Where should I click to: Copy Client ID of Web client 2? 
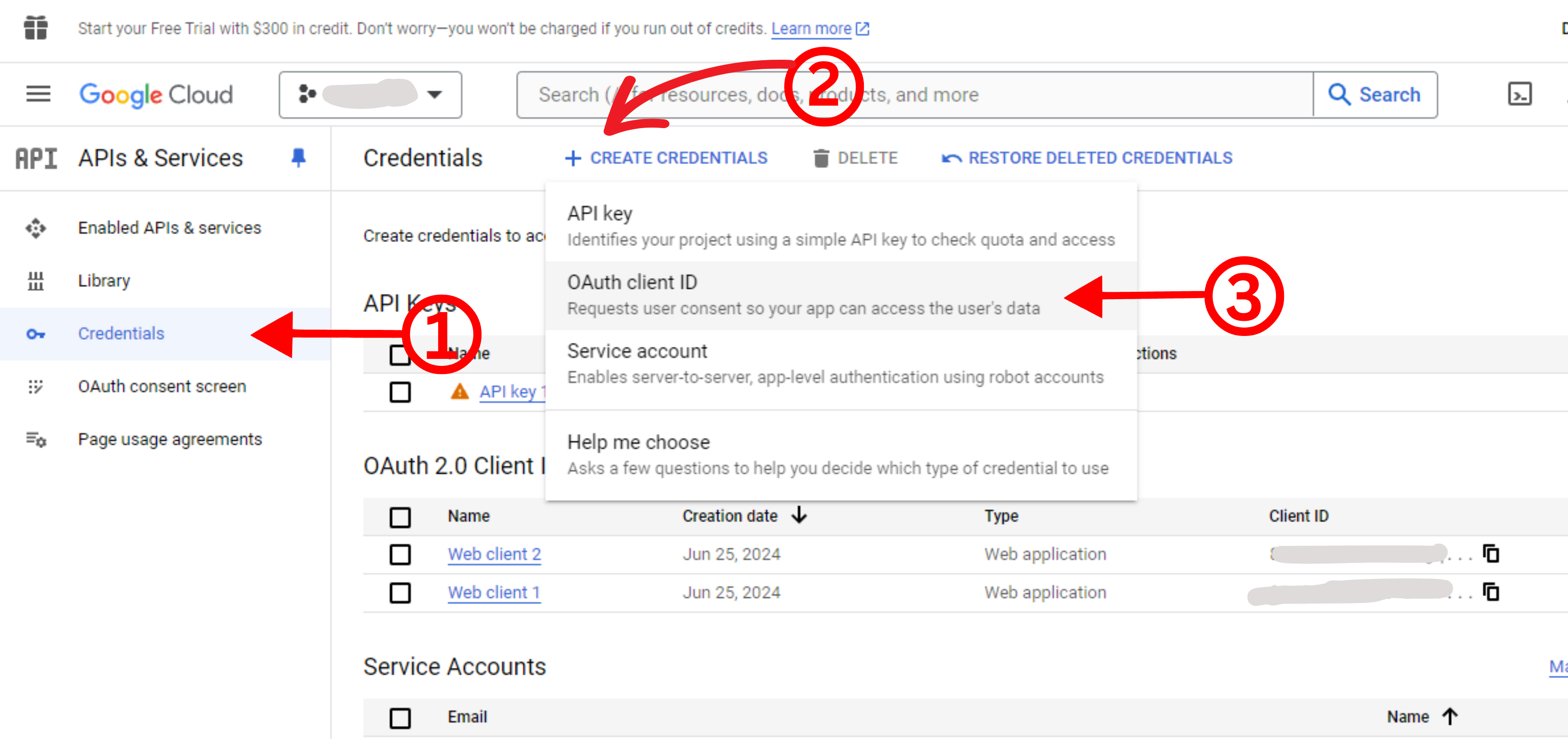tap(1490, 554)
